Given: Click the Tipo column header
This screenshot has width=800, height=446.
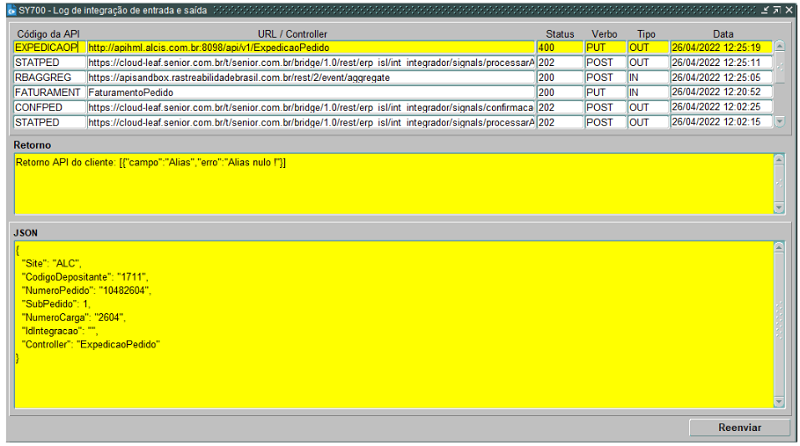Looking at the screenshot, I should pyautogui.click(x=646, y=34).
